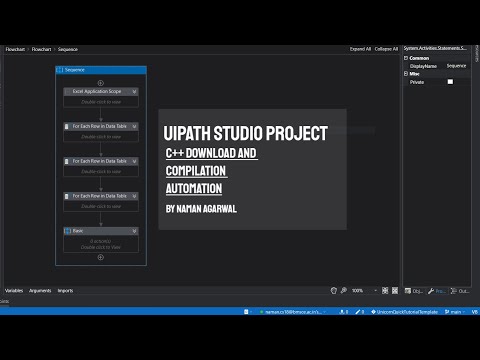Add activity via bottom plus icon in Sequence
Image resolution: width=480 pixels, height=360 pixels.
pos(100,257)
